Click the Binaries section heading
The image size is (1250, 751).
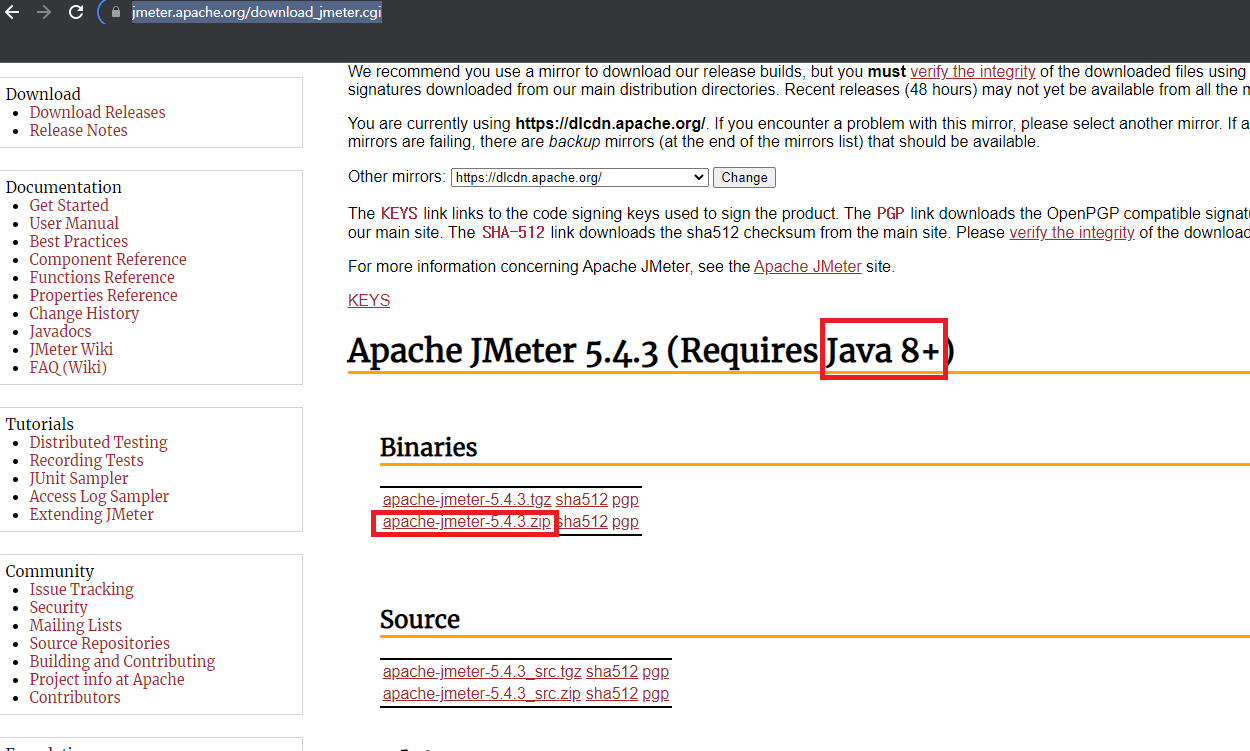point(429,447)
